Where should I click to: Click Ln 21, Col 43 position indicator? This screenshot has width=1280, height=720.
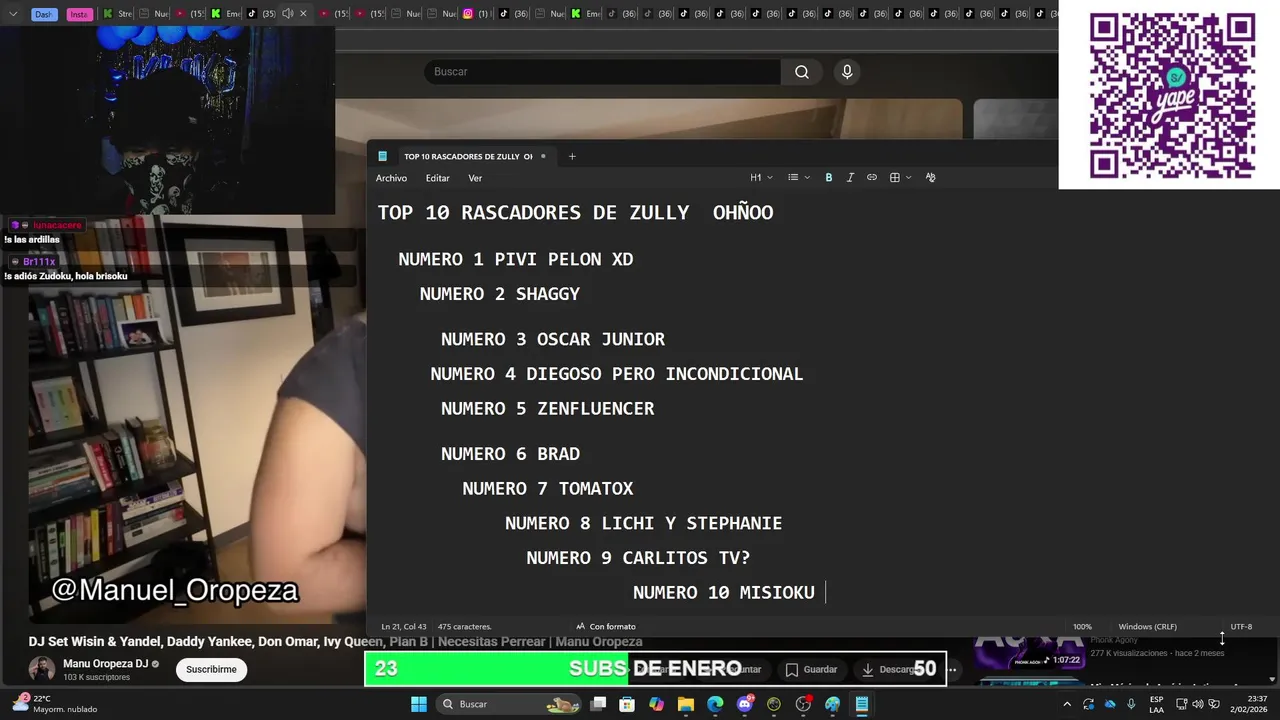404,627
